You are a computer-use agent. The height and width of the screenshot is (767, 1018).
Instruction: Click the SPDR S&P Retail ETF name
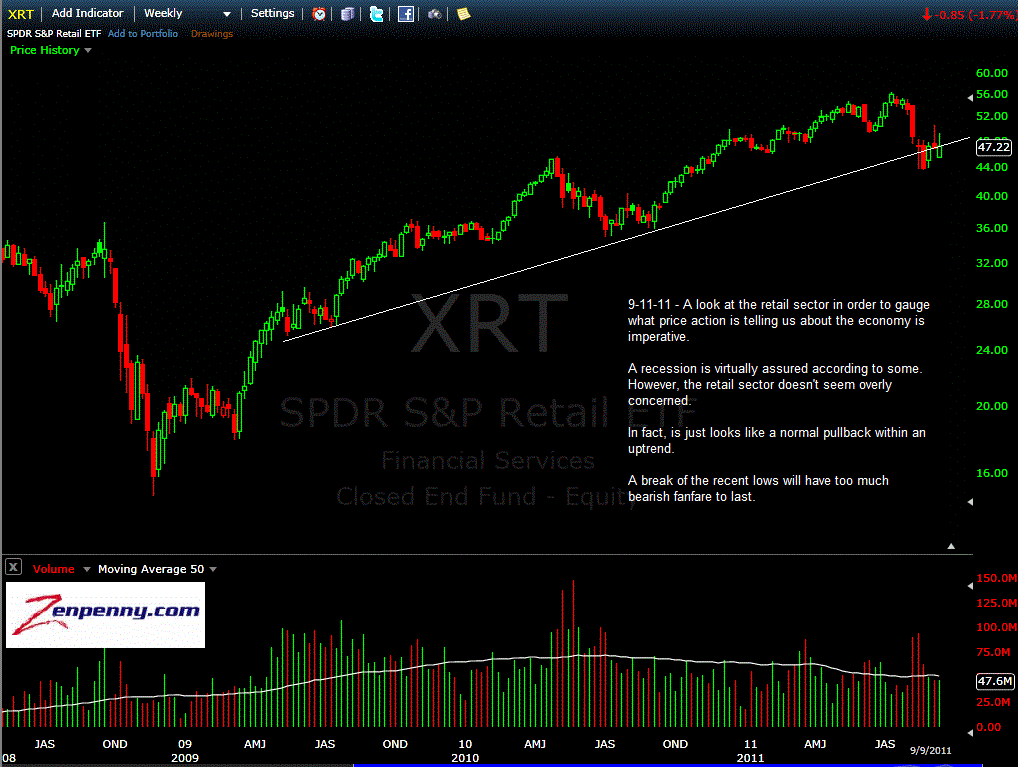point(54,34)
